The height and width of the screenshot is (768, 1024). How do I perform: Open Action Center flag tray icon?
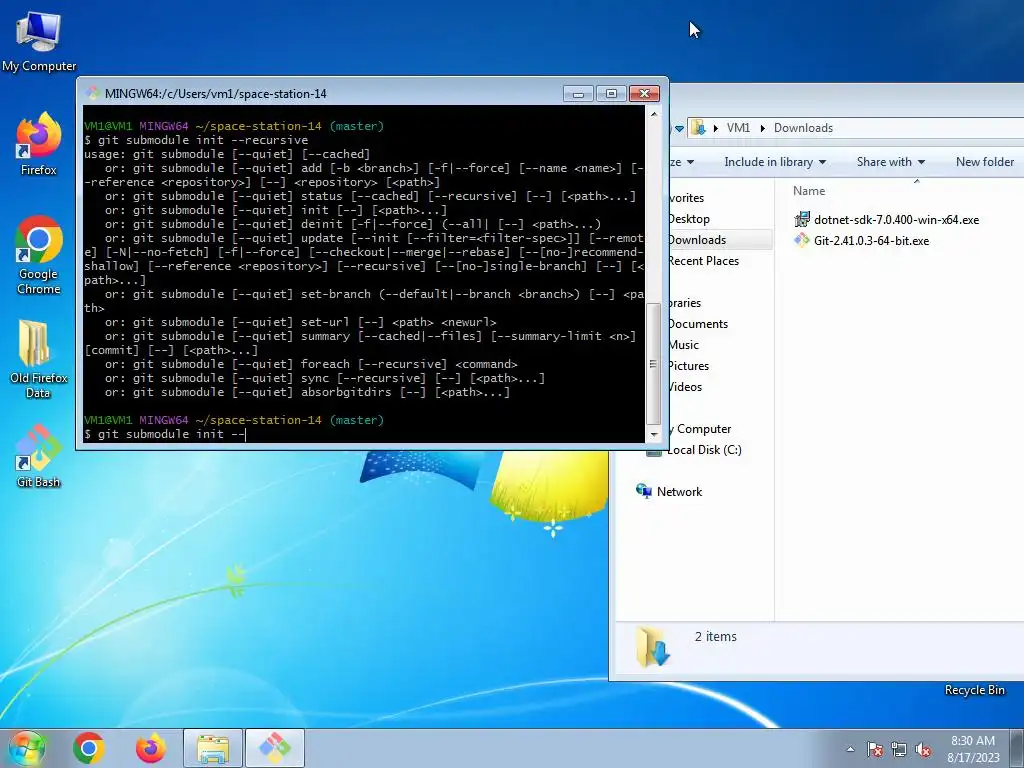(875, 749)
